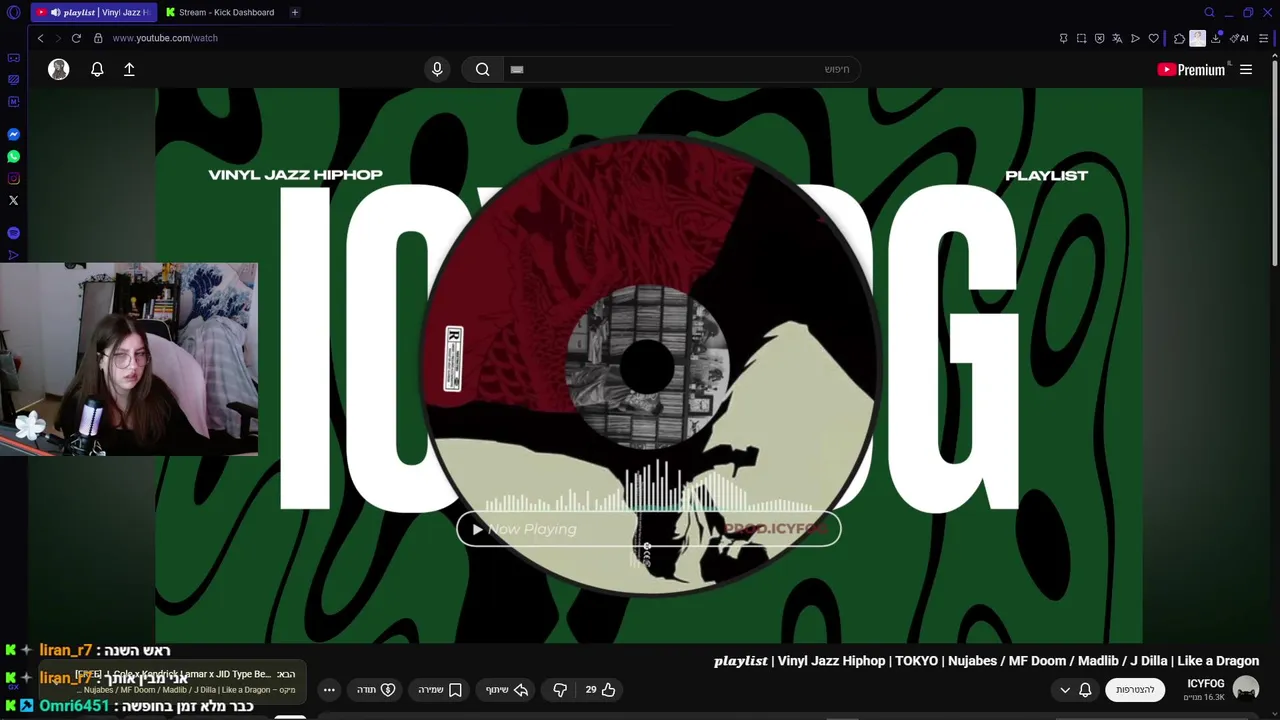
Task: Click the Now Playing bar in video
Action: coord(648,529)
